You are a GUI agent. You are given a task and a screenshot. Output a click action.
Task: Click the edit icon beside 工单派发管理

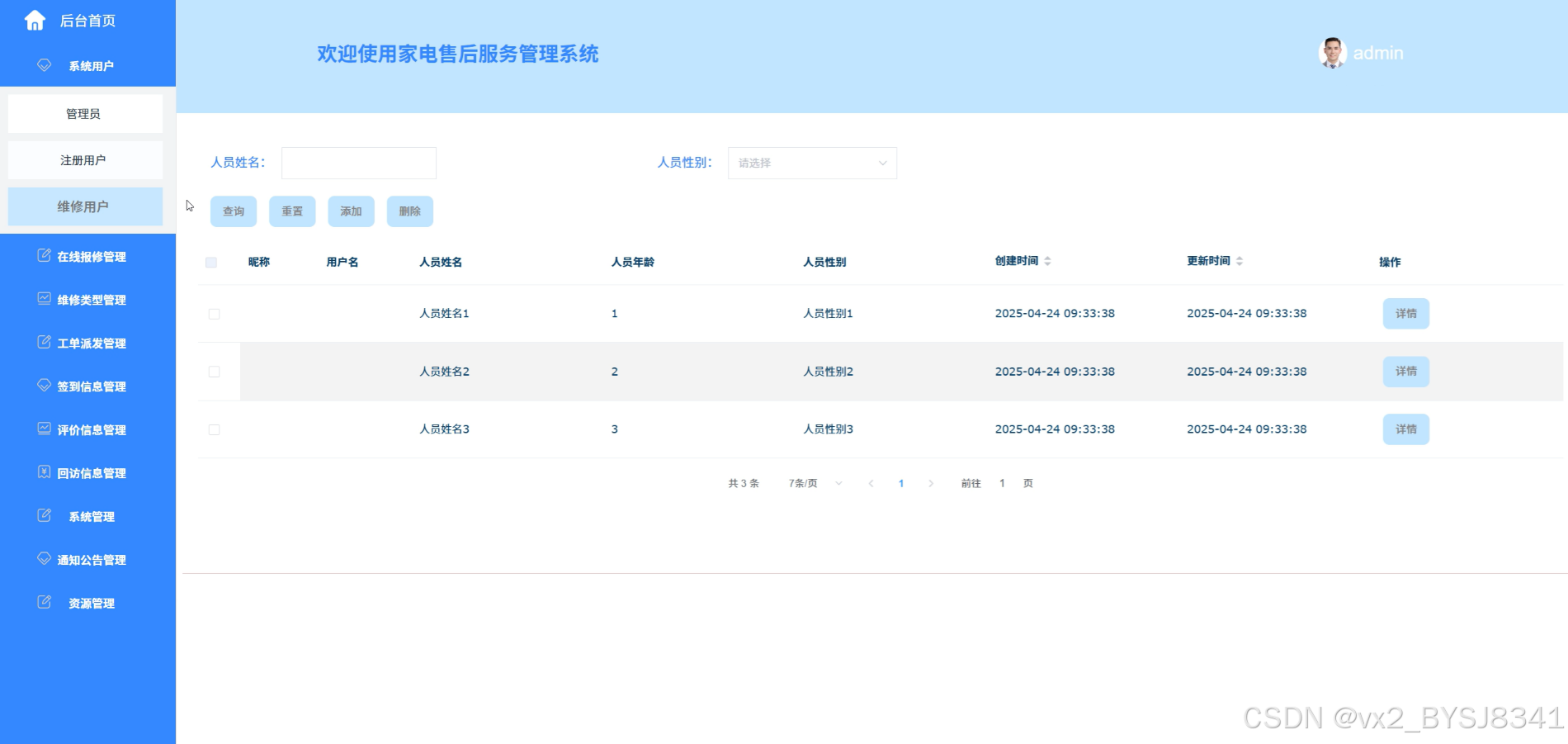(45, 342)
